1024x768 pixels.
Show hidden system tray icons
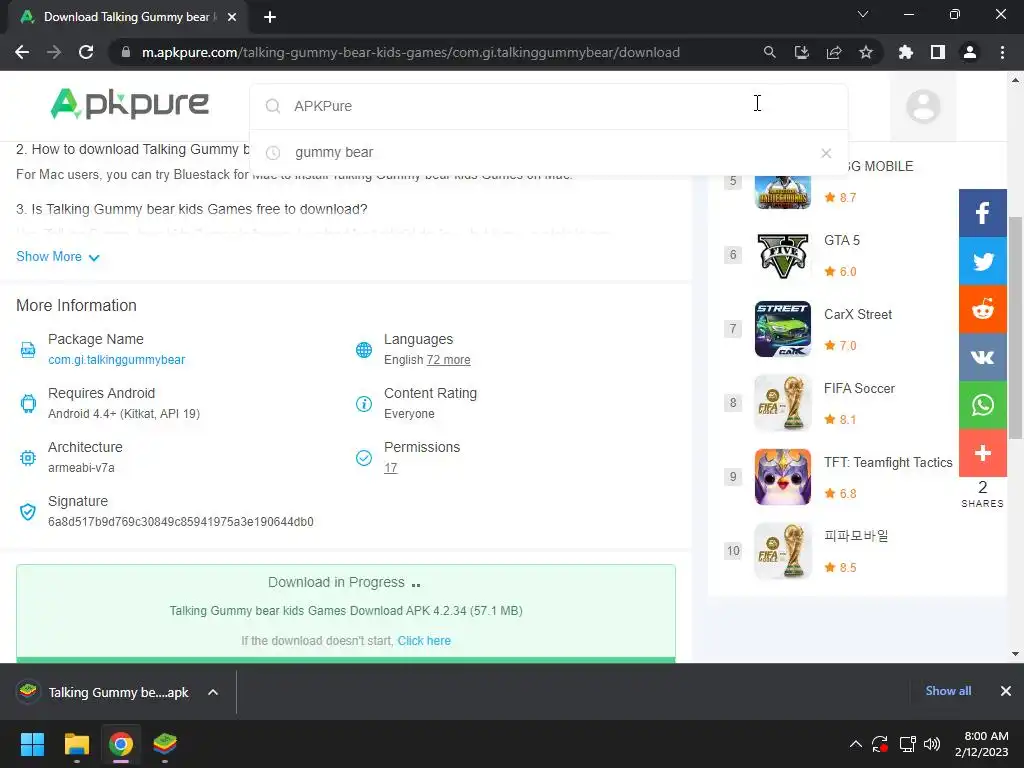tap(856, 744)
